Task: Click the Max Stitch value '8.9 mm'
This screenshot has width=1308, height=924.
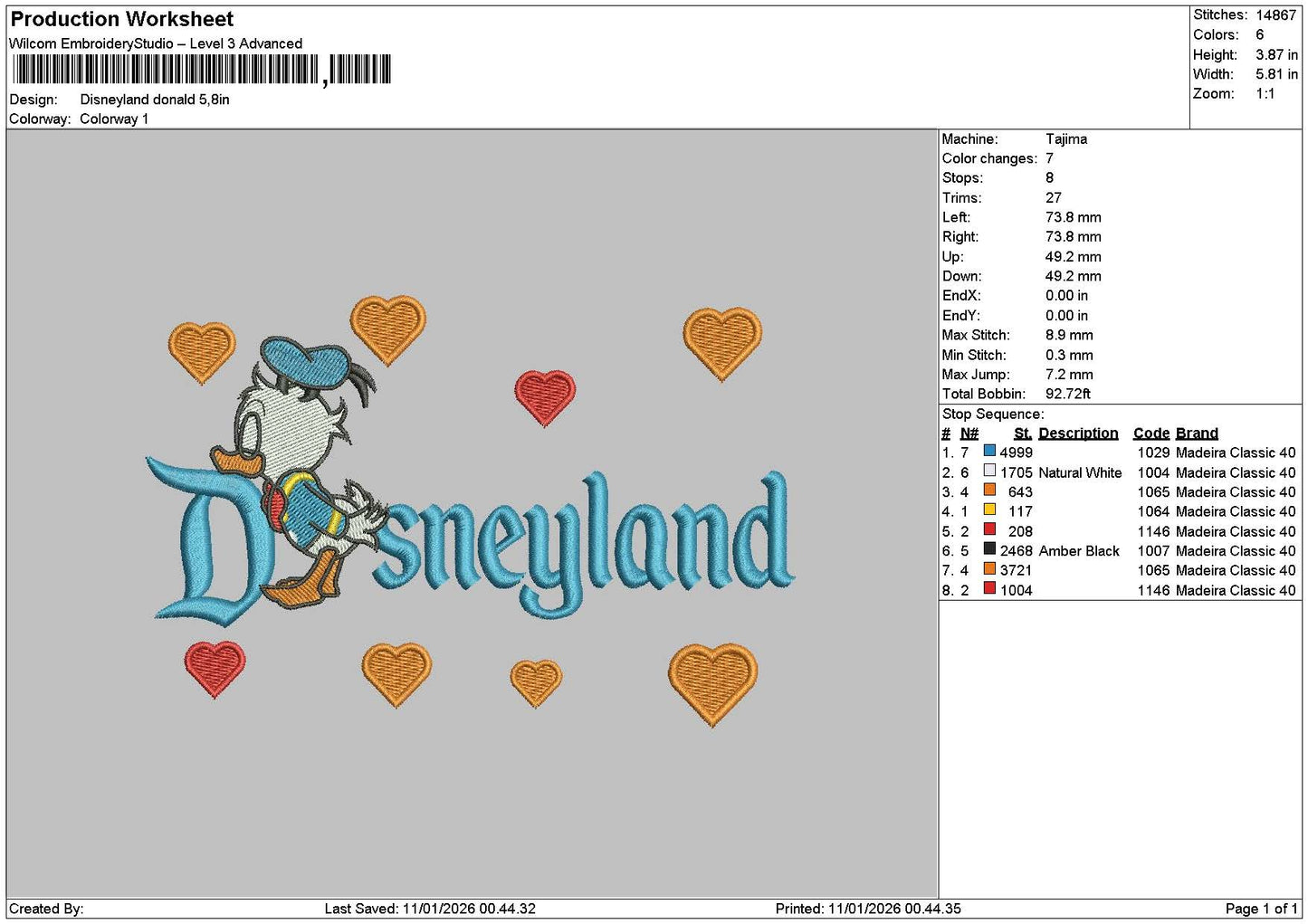Action: tap(1069, 335)
